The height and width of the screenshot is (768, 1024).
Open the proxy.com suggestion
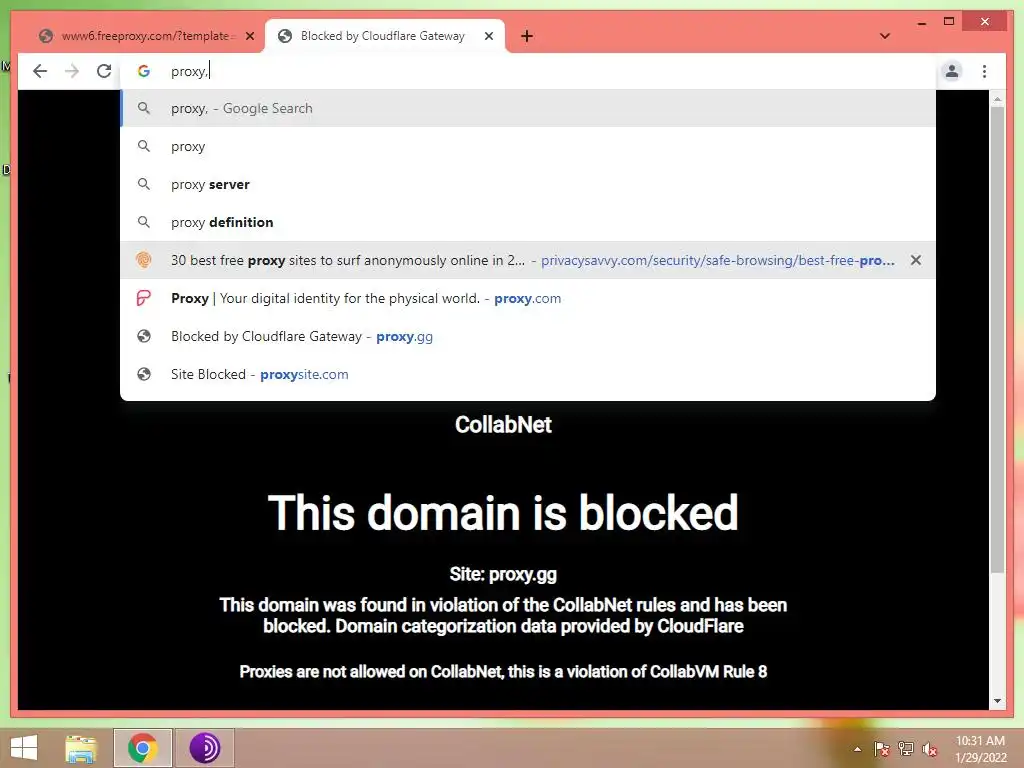[x=528, y=298]
